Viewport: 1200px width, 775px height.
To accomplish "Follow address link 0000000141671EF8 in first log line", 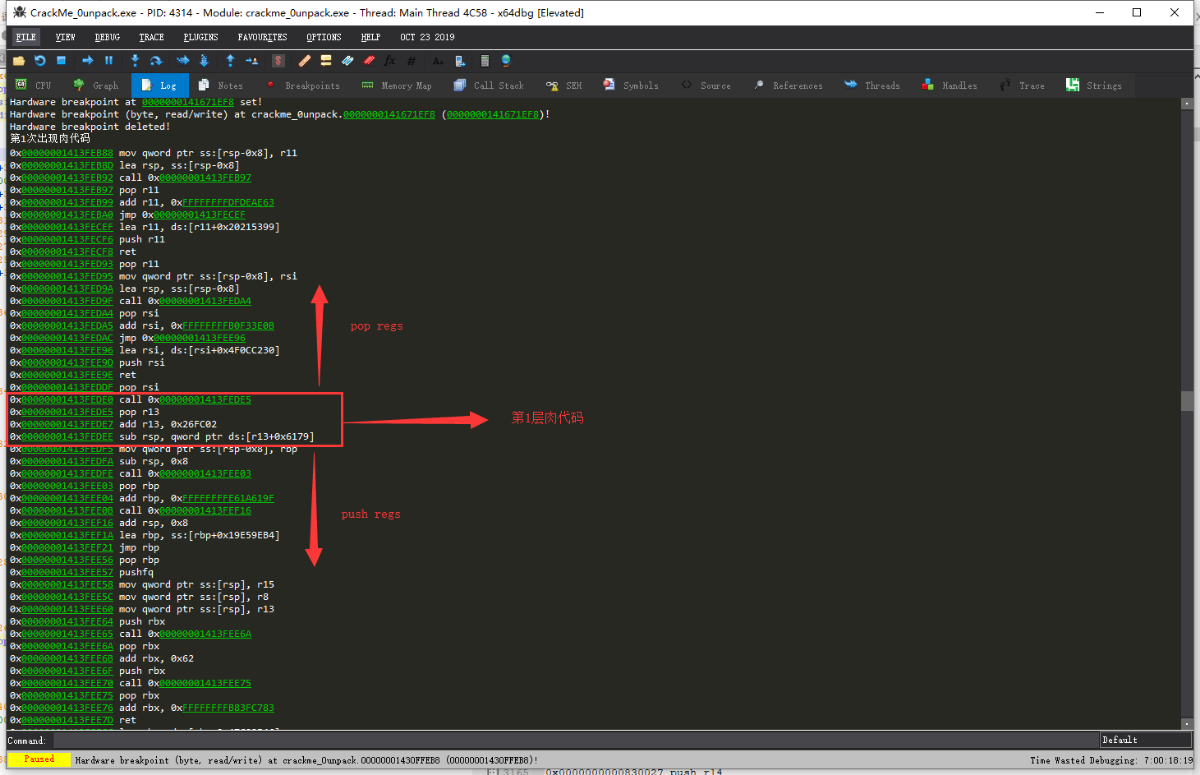I will [187, 102].
